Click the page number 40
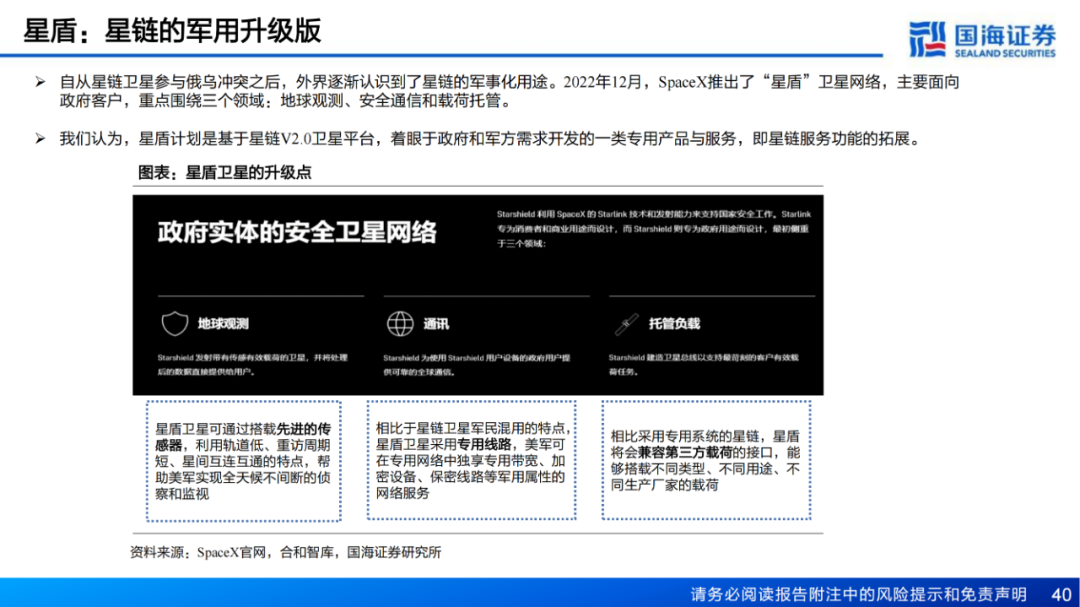Screen dimensions: 1080x607 point(1061,594)
